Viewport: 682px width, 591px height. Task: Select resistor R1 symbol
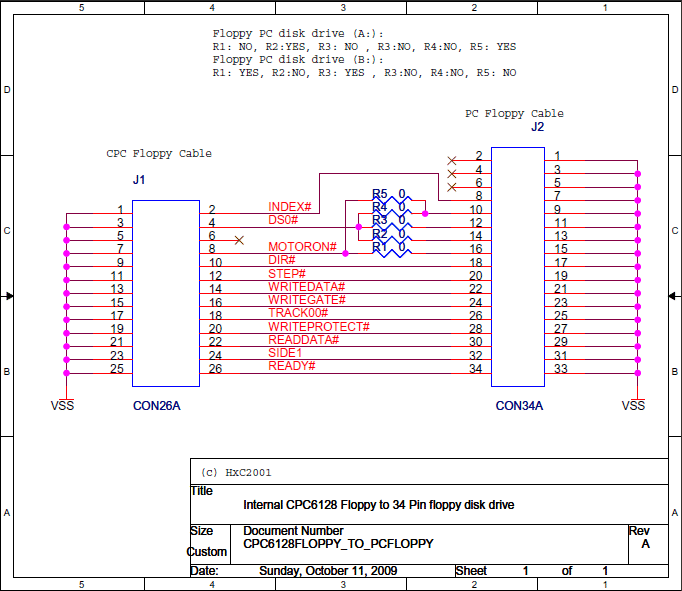pos(392,253)
